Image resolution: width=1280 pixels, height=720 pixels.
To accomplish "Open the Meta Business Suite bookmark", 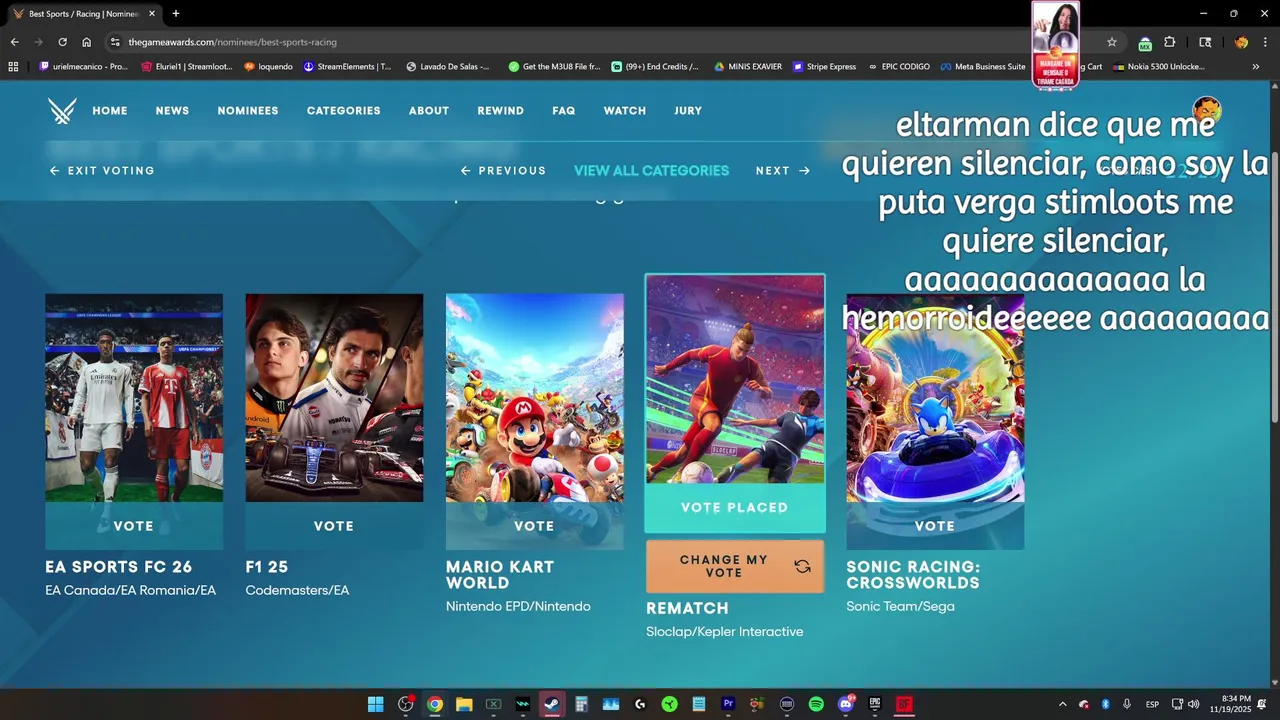I will click(982, 67).
